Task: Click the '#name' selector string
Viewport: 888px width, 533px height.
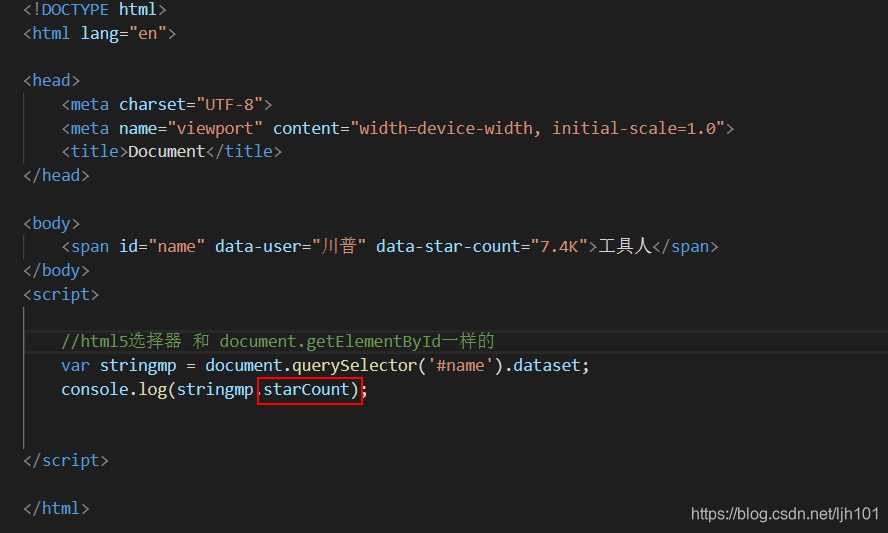Action: pos(460,366)
